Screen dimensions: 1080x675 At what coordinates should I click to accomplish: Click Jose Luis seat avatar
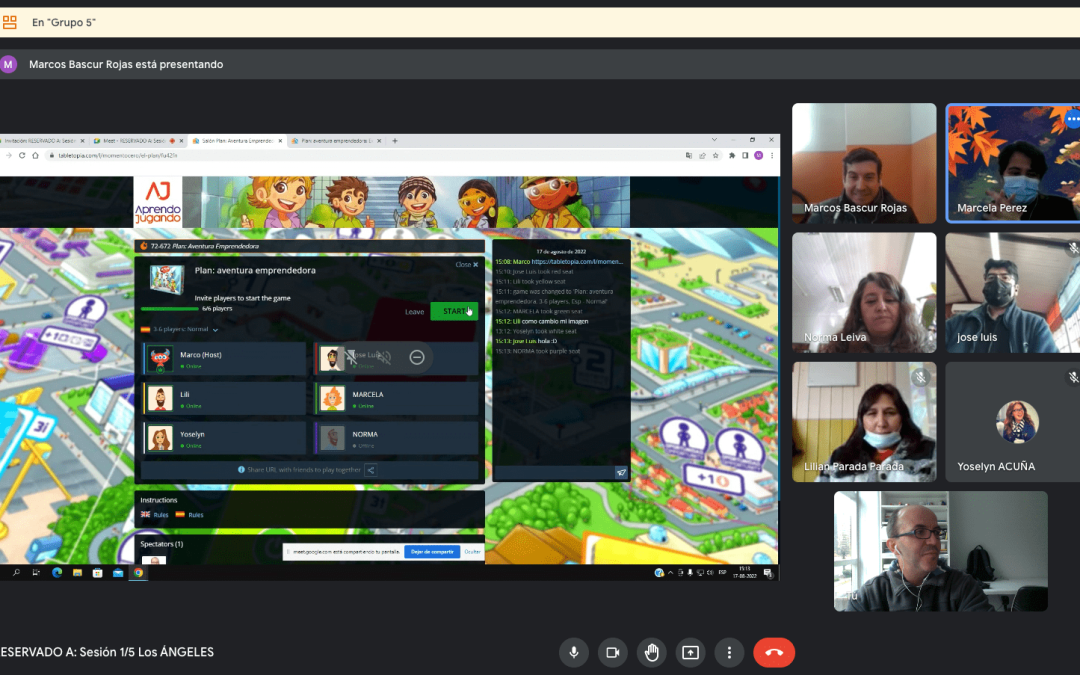331,359
